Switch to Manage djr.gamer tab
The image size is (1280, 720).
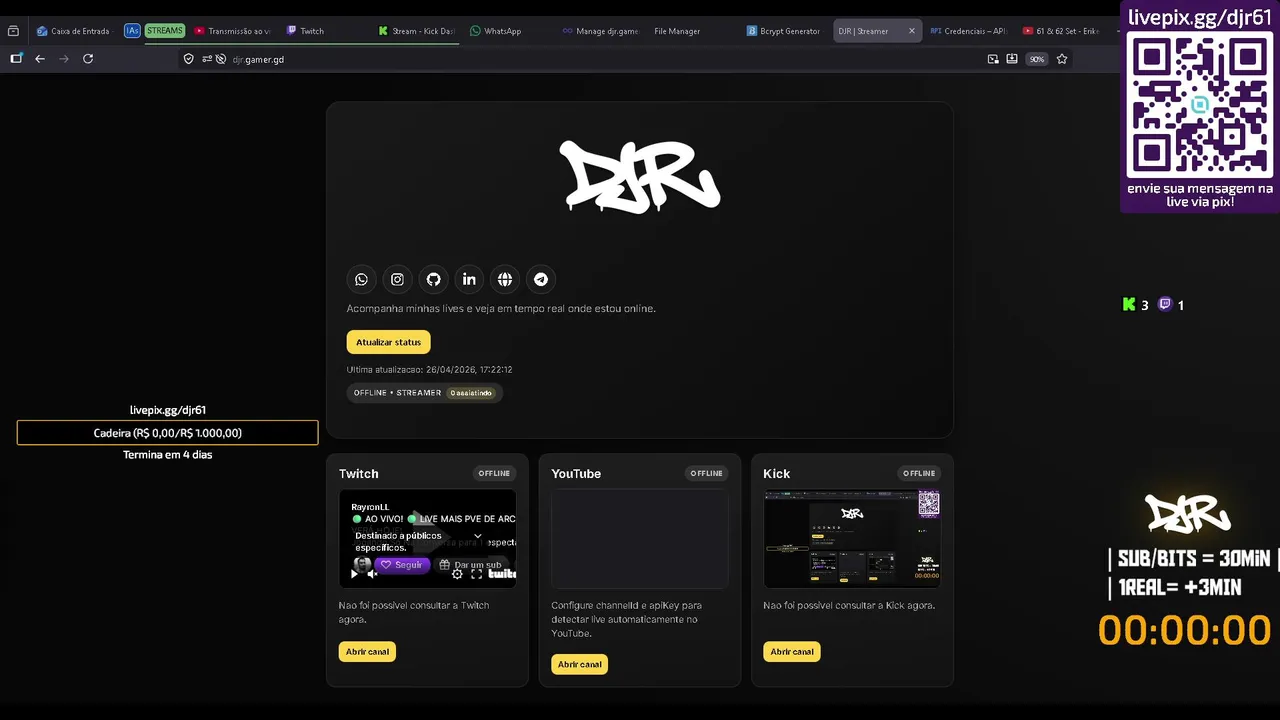tap(600, 31)
